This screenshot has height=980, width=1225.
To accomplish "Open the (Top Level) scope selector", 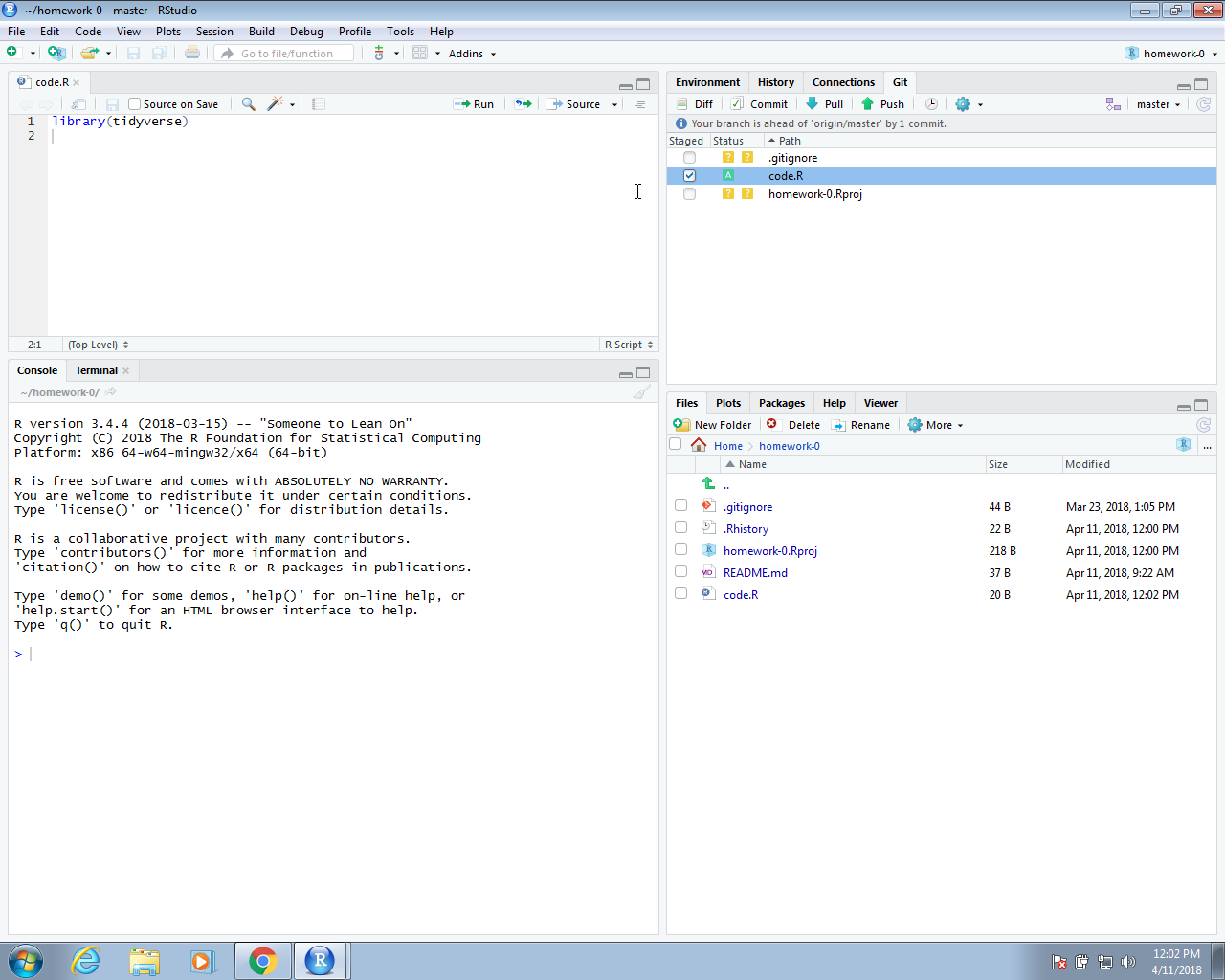I will [98, 345].
